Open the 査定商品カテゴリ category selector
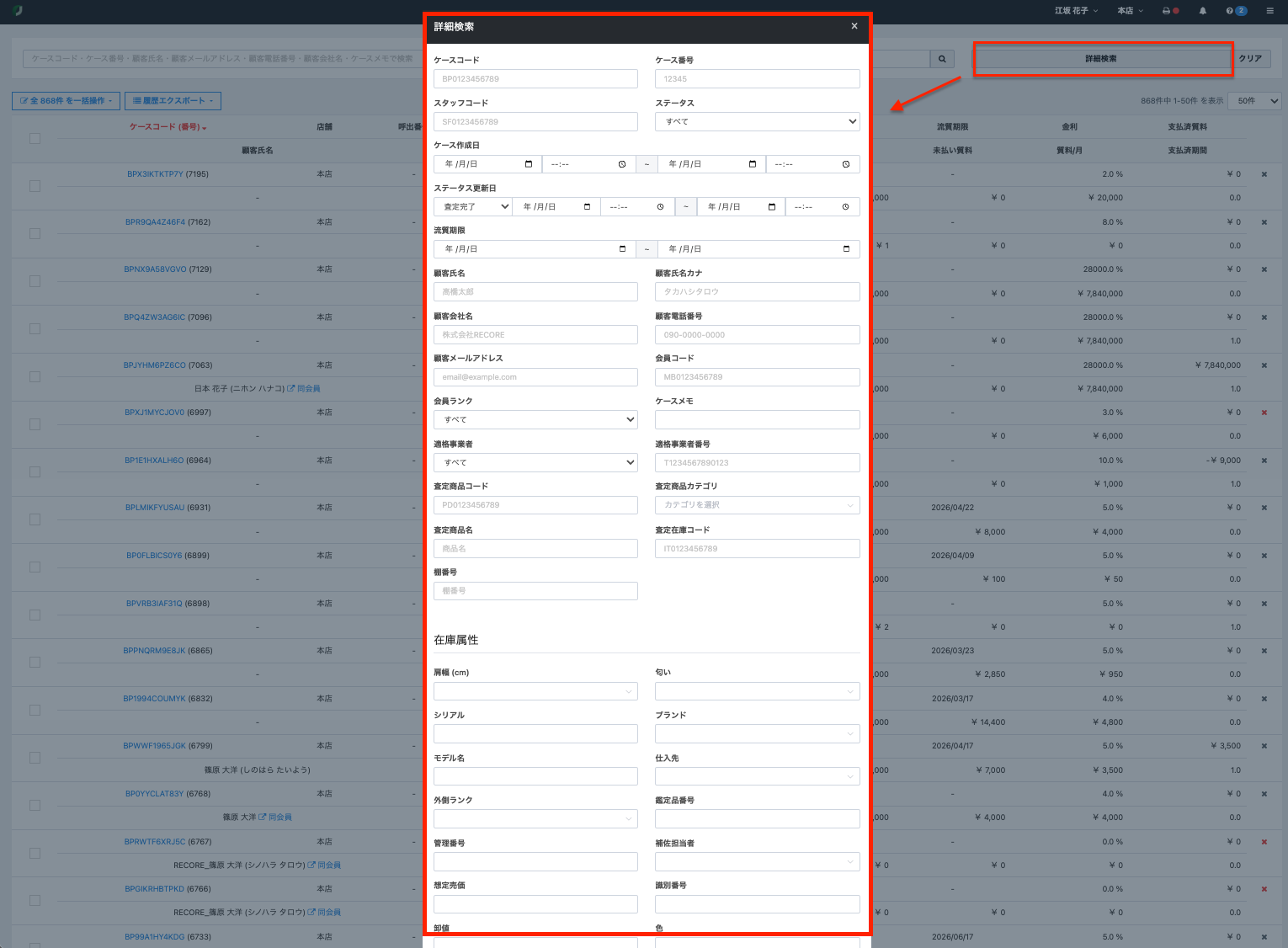The image size is (1288, 948). (x=758, y=505)
